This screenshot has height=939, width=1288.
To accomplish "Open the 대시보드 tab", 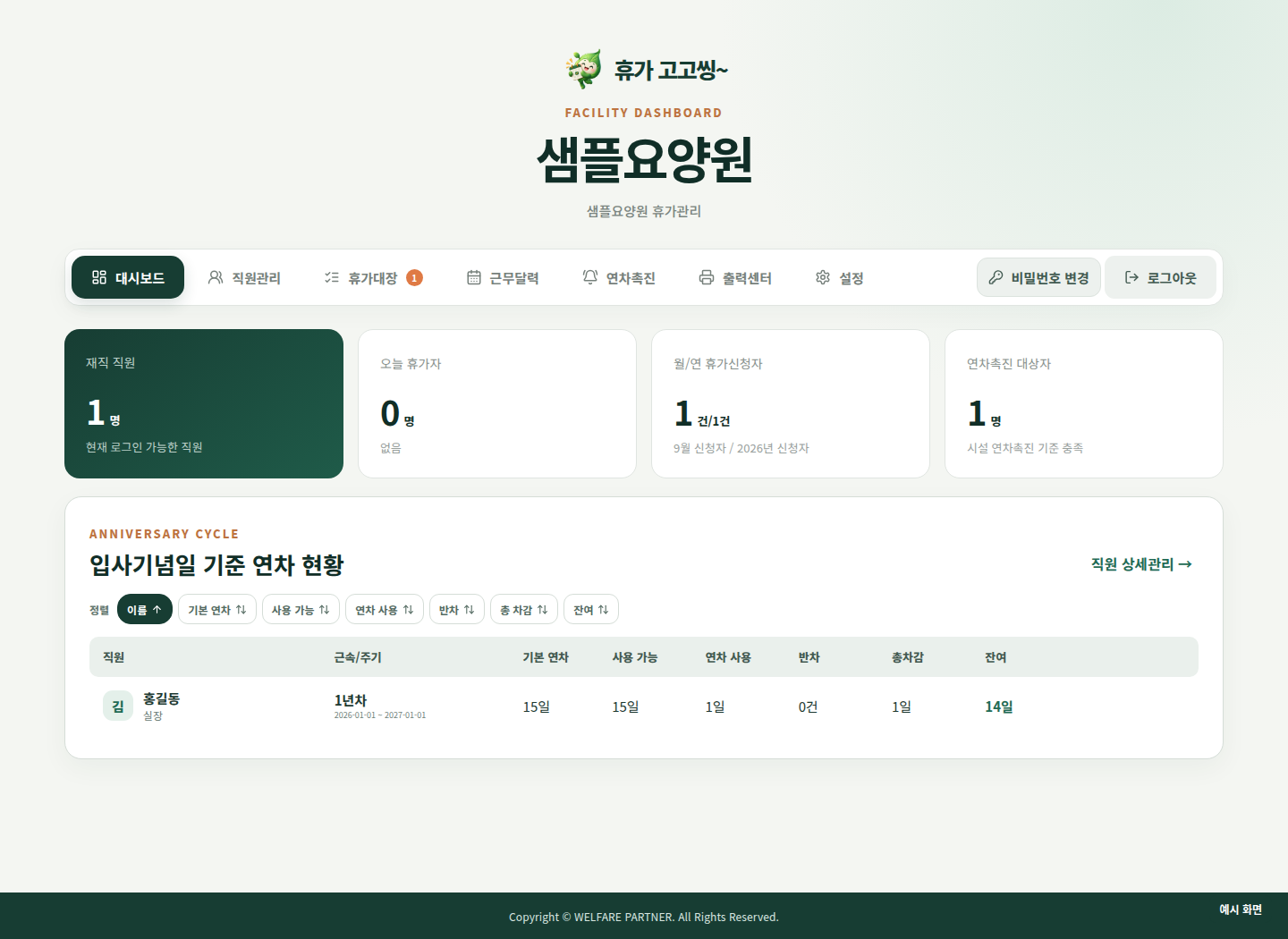I will (128, 277).
